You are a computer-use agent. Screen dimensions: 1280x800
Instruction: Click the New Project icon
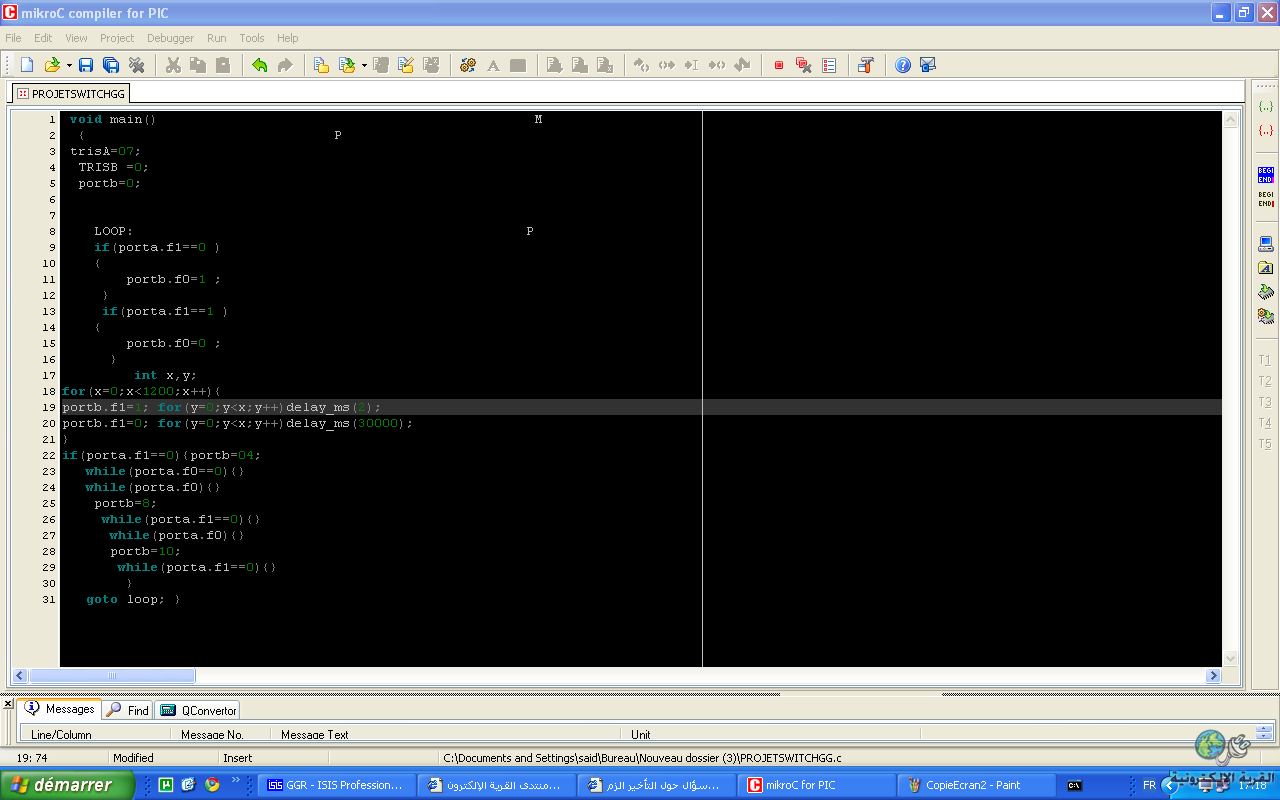pos(321,65)
